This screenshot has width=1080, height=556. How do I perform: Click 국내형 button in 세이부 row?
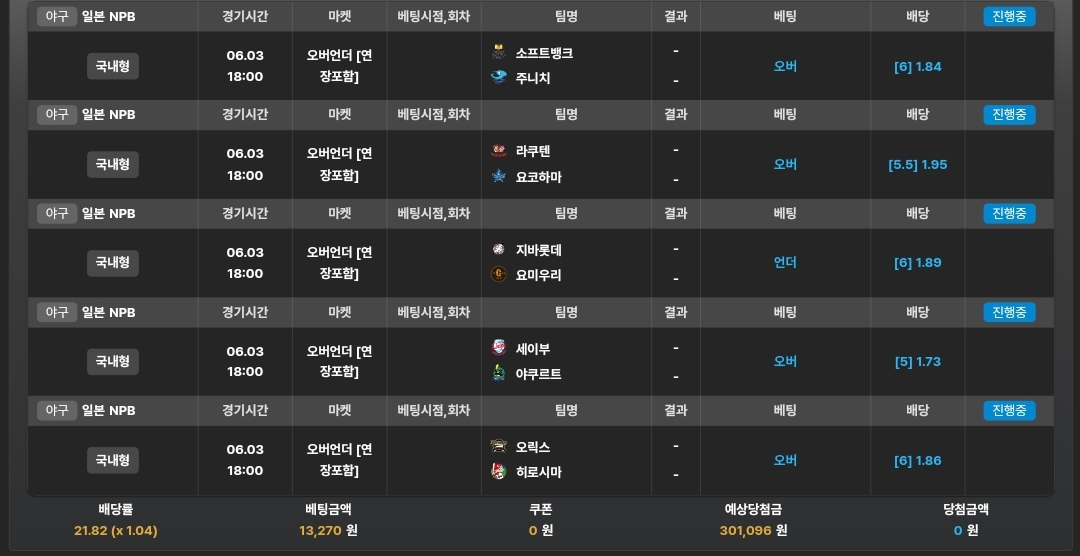(x=113, y=362)
